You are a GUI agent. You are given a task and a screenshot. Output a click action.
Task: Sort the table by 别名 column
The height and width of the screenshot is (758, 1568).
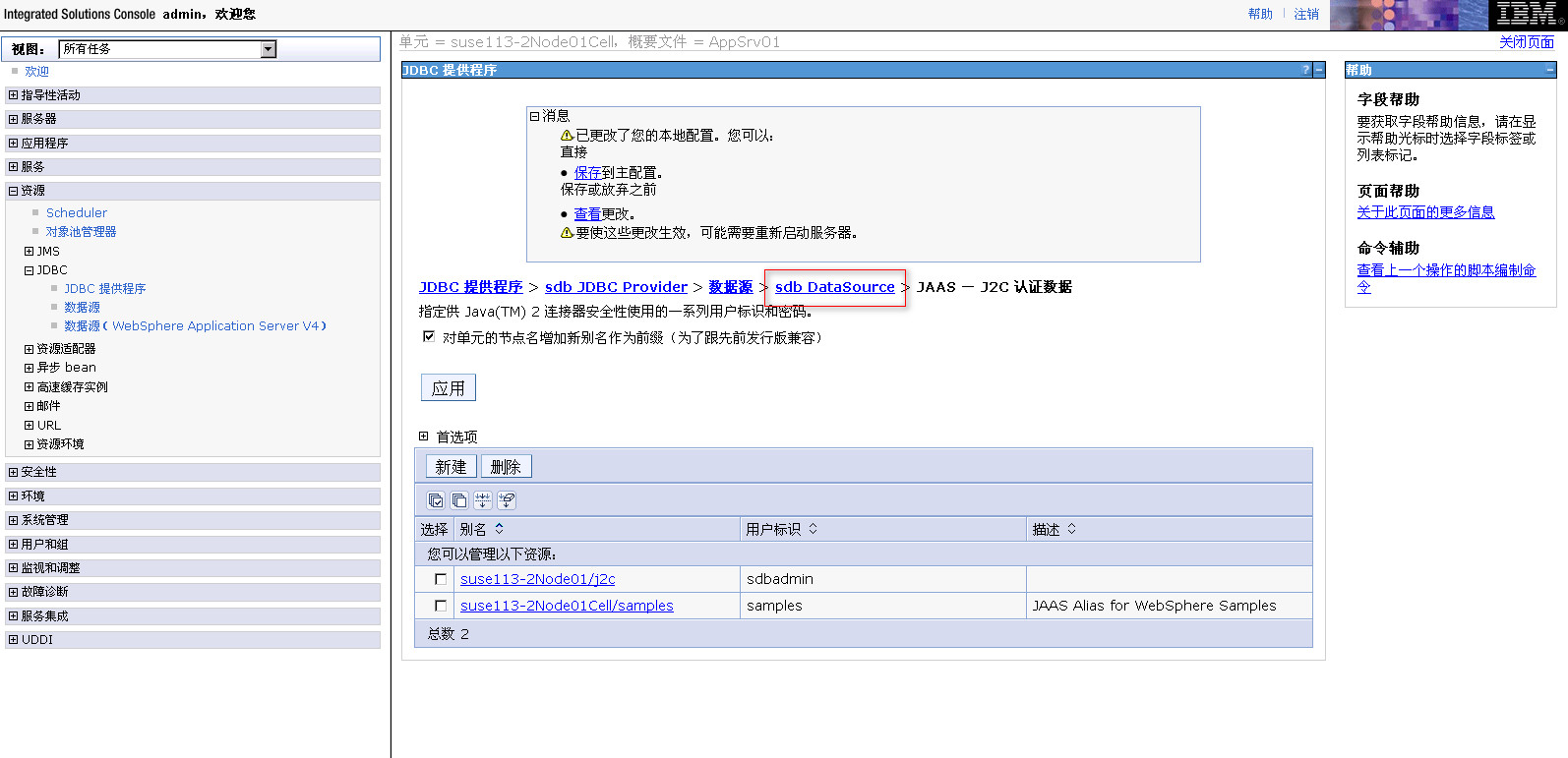[x=500, y=529]
